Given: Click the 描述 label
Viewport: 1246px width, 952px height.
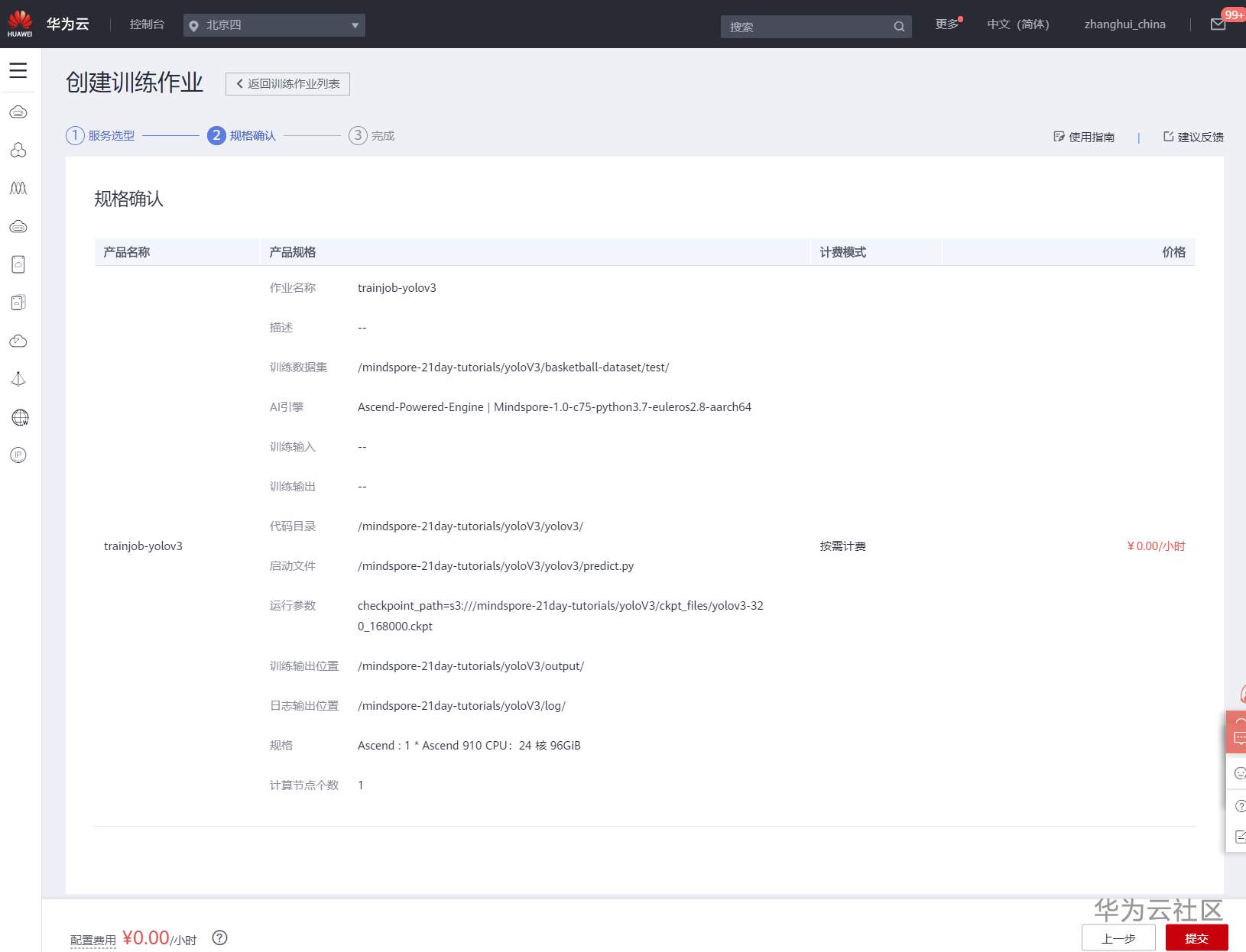Looking at the screenshot, I should coord(281,328).
